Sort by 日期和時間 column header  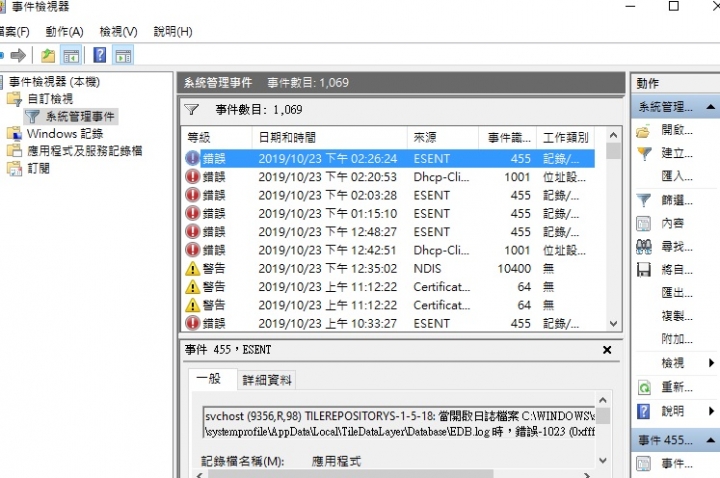[330, 137]
